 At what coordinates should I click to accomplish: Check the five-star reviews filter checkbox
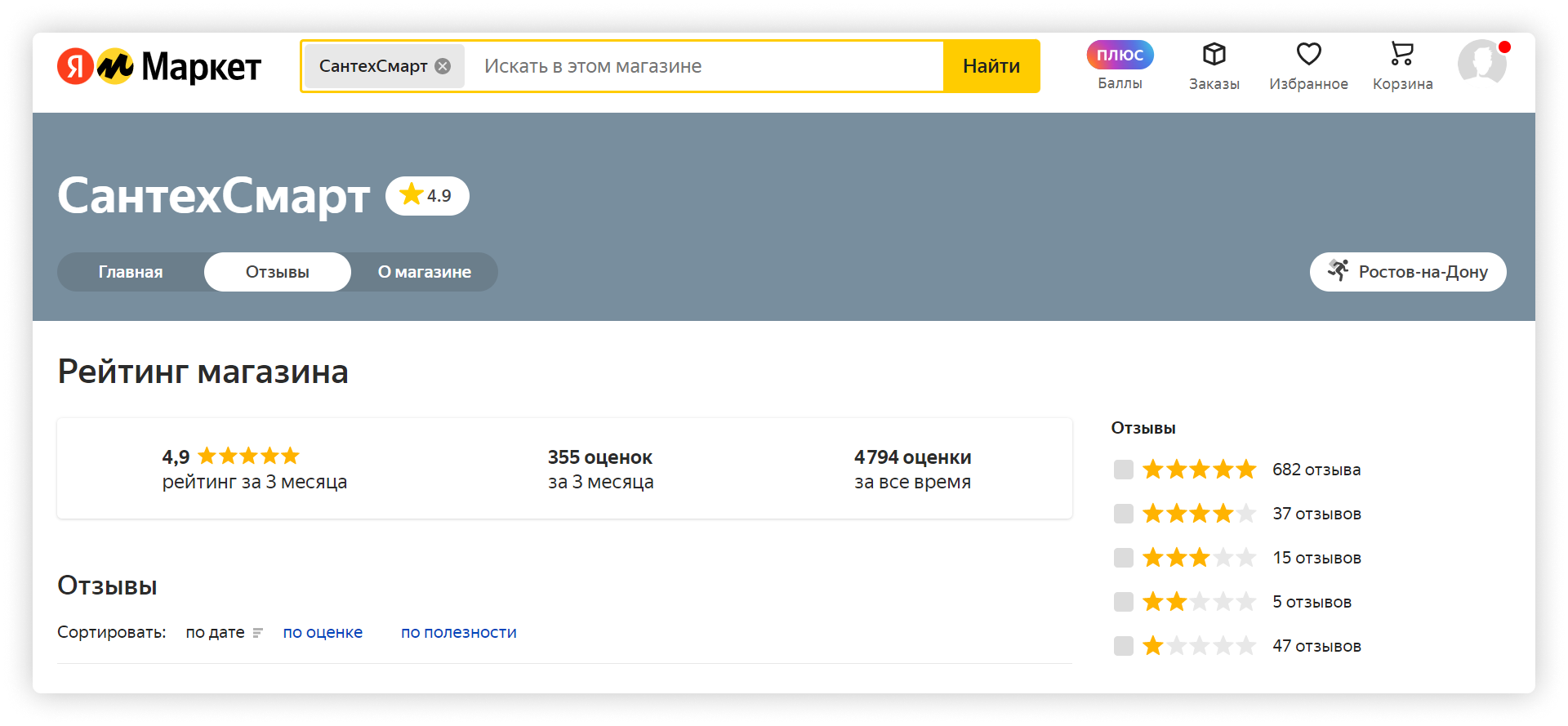tap(1124, 470)
